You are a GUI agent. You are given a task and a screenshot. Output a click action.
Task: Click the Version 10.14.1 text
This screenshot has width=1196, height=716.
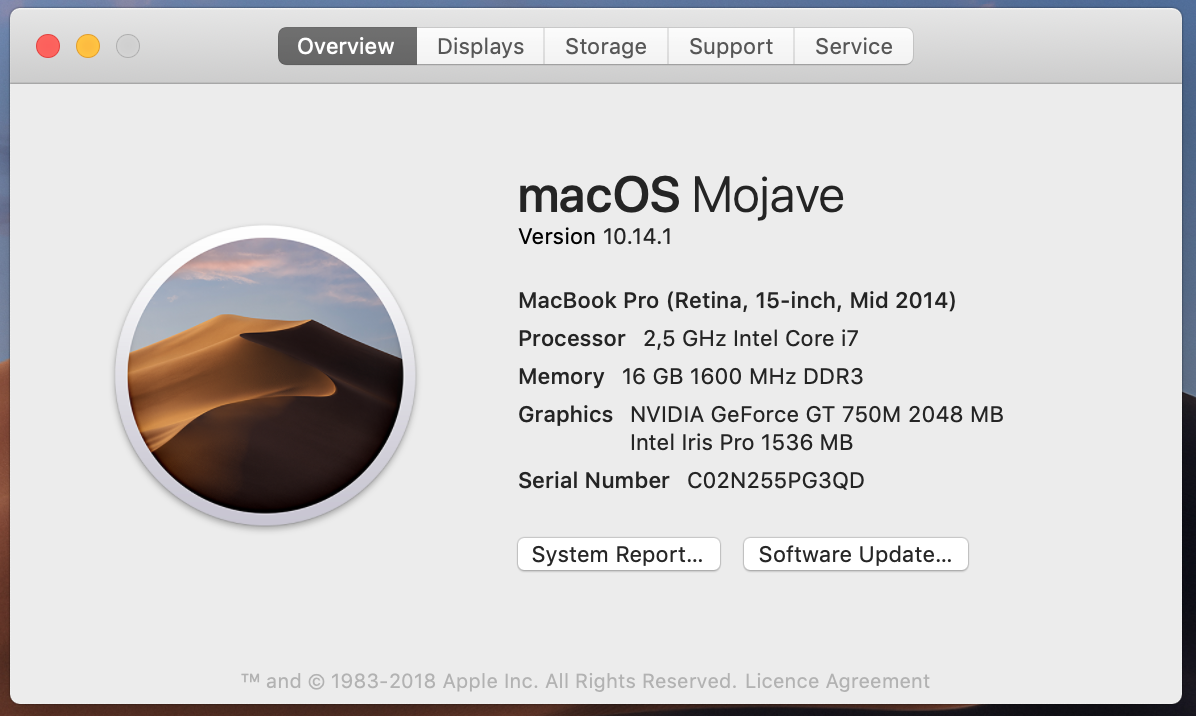(595, 236)
